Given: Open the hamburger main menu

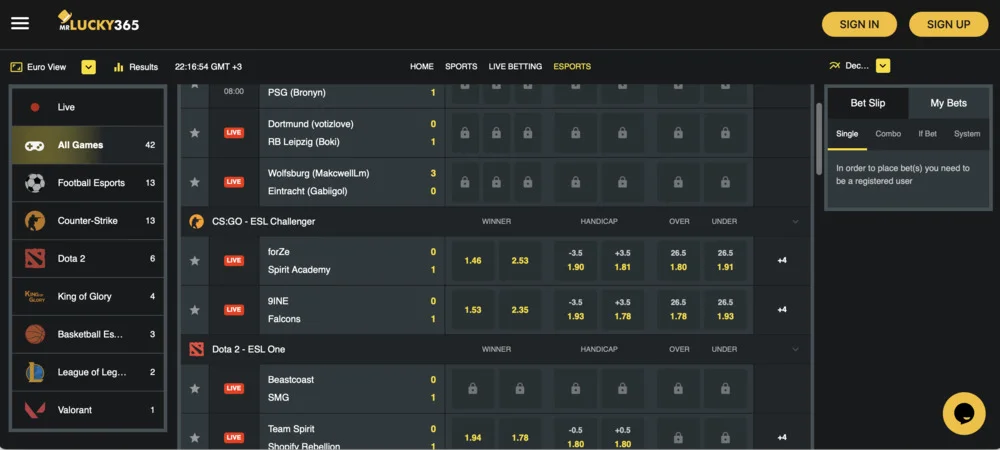Looking at the screenshot, I should (x=20, y=24).
